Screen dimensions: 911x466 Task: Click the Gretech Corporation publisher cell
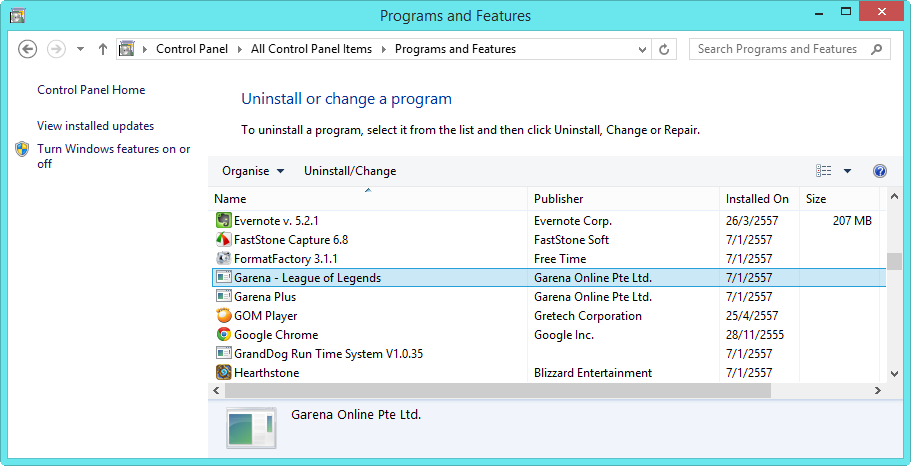tap(588, 316)
